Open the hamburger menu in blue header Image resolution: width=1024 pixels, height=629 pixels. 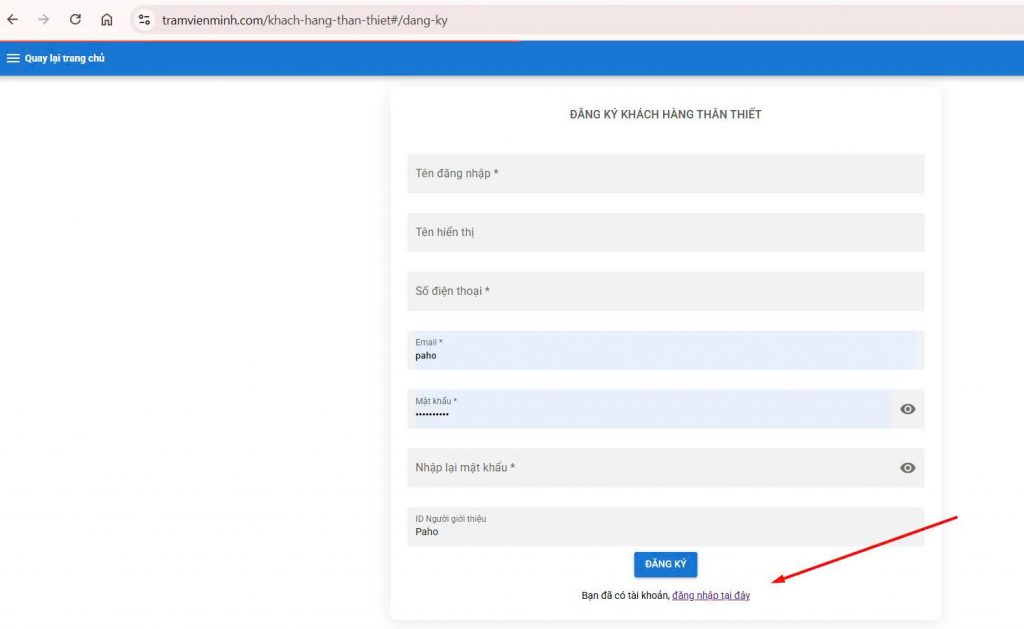click(x=13, y=58)
